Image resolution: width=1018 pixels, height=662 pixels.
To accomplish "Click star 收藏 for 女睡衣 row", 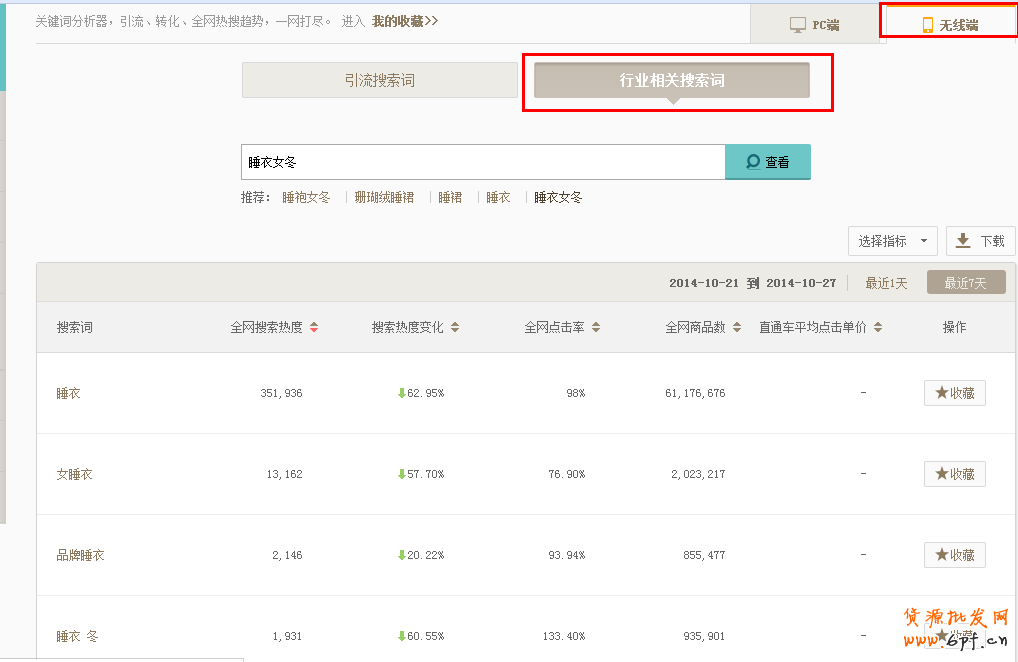I will click(x=954, y=474).
